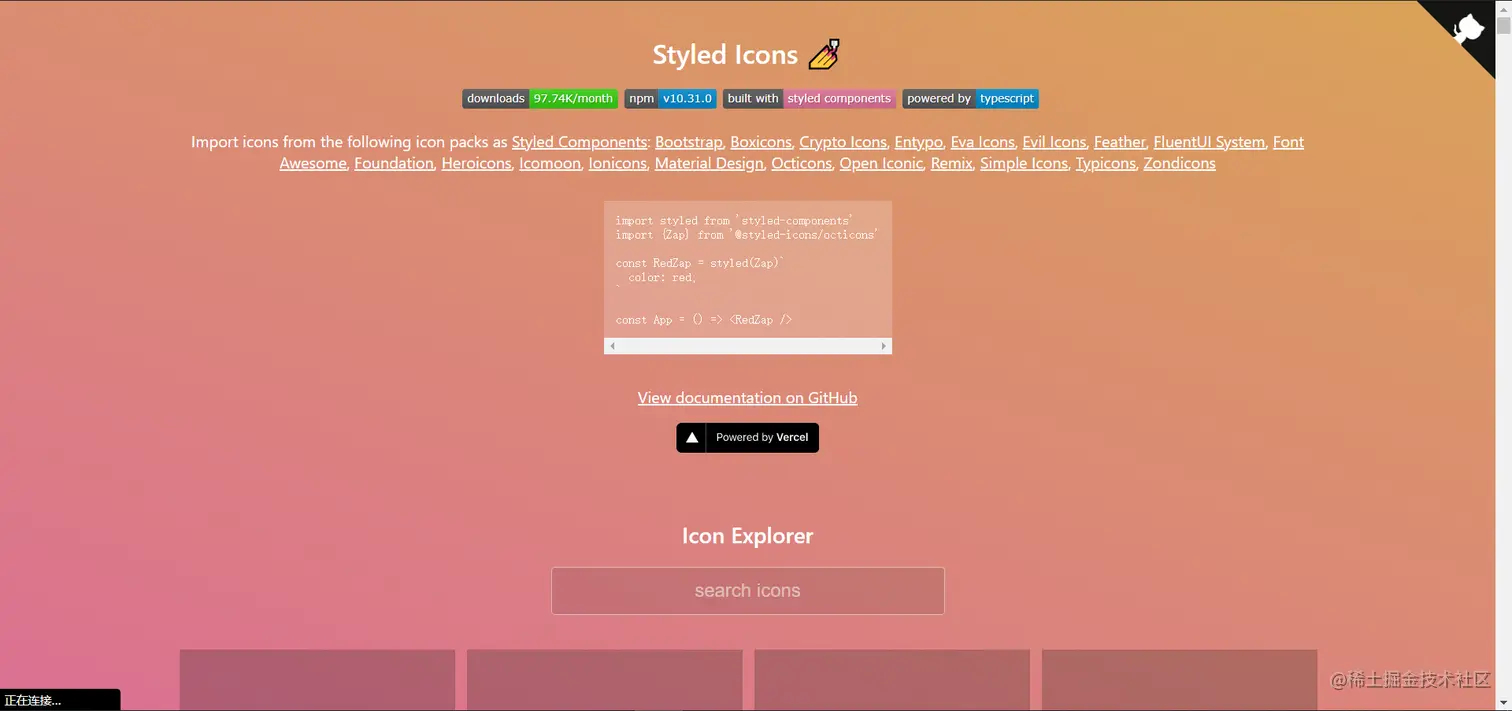Click code box left scroll arrow
1512x711 pixels.
(612, 346)
